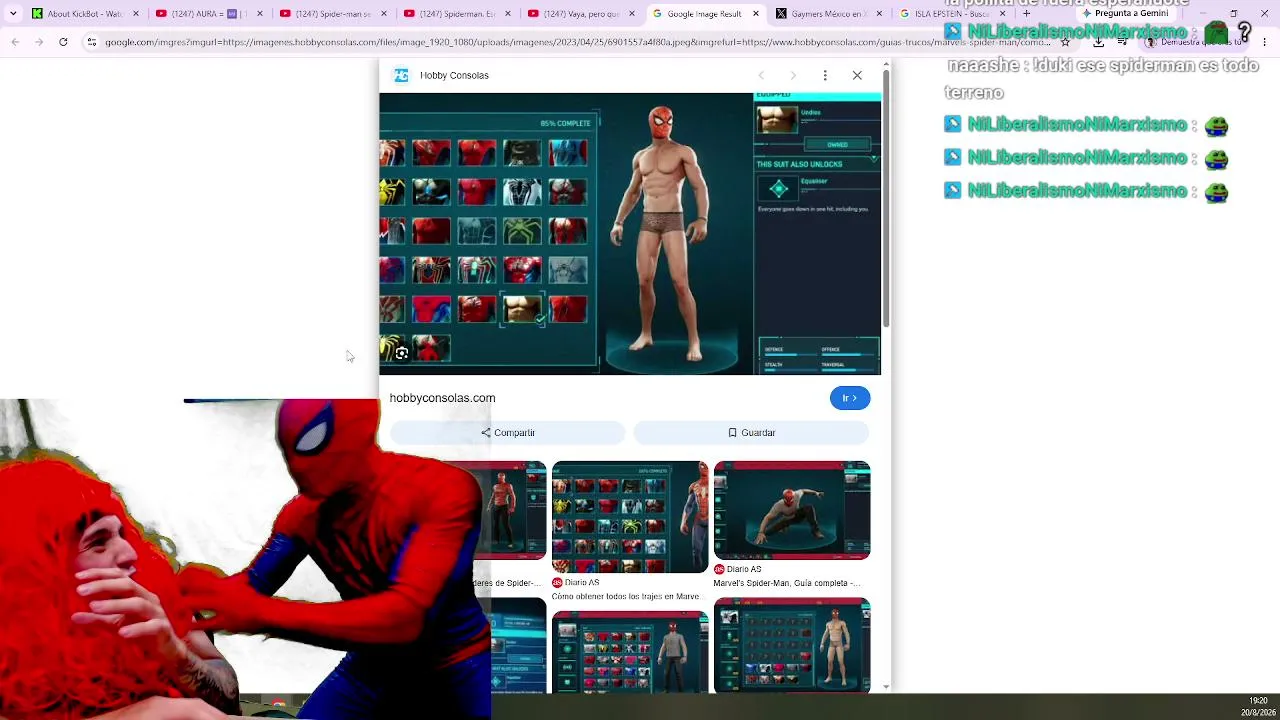
Task: Click the Pregunta a Gemini button
Action: (x=1125, y=14)
